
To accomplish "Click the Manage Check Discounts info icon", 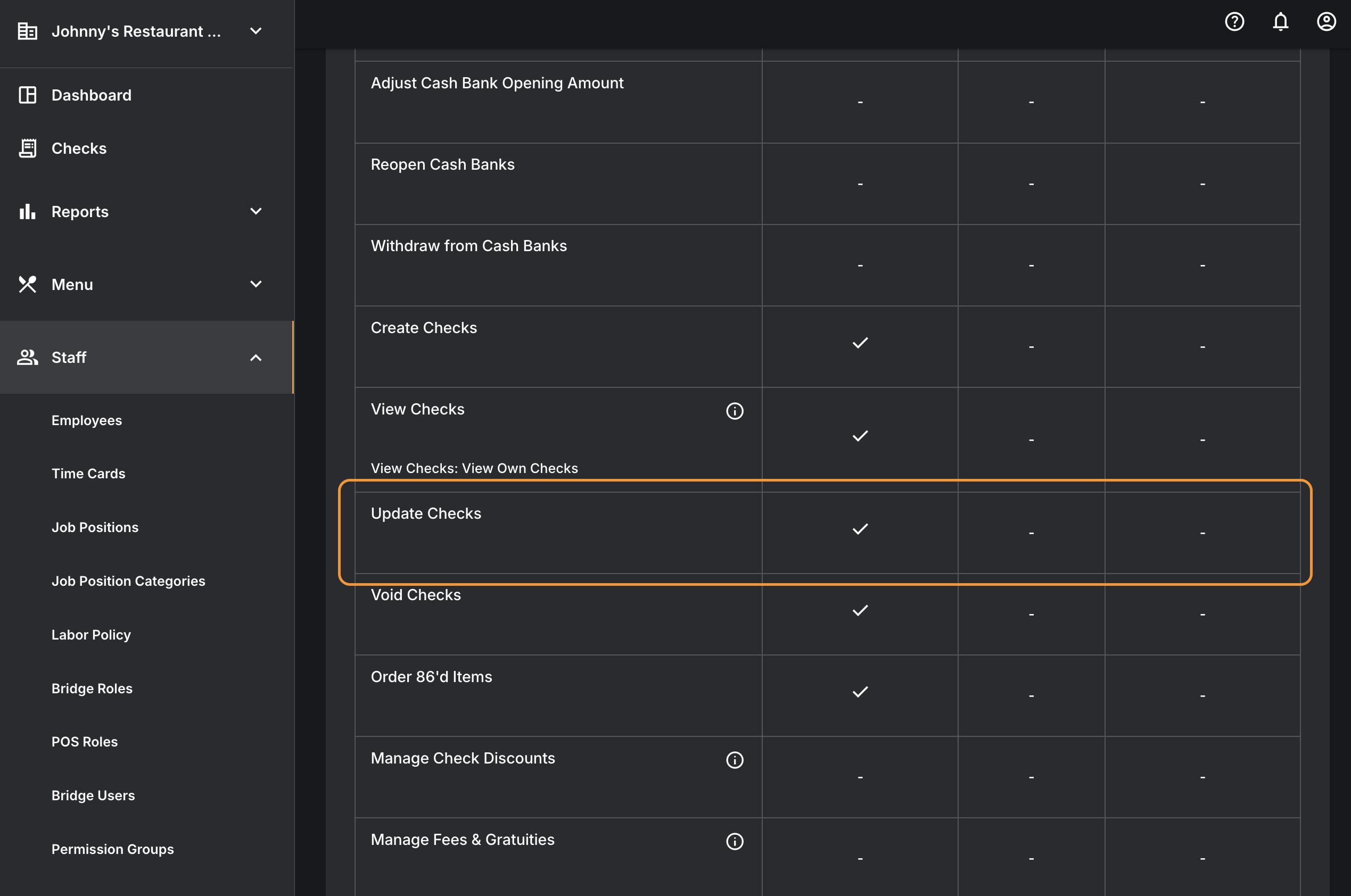I will (735, 760).
